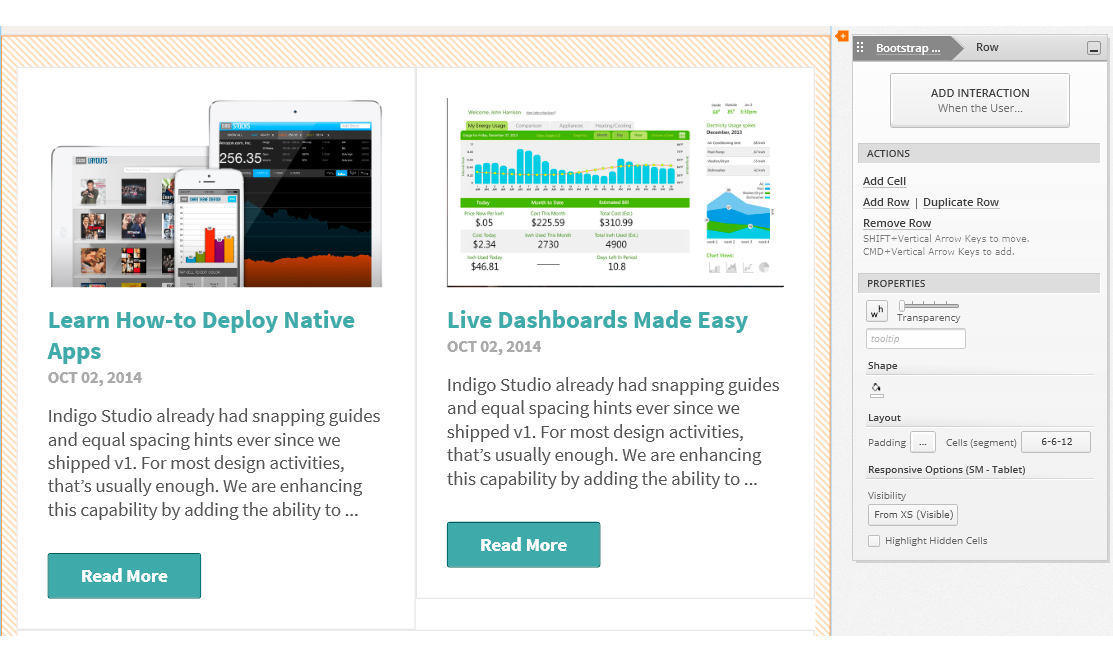This screenshot has height=659, width=1113.
Task: Click the panel drag handle grip
Action: coord(861,47)
